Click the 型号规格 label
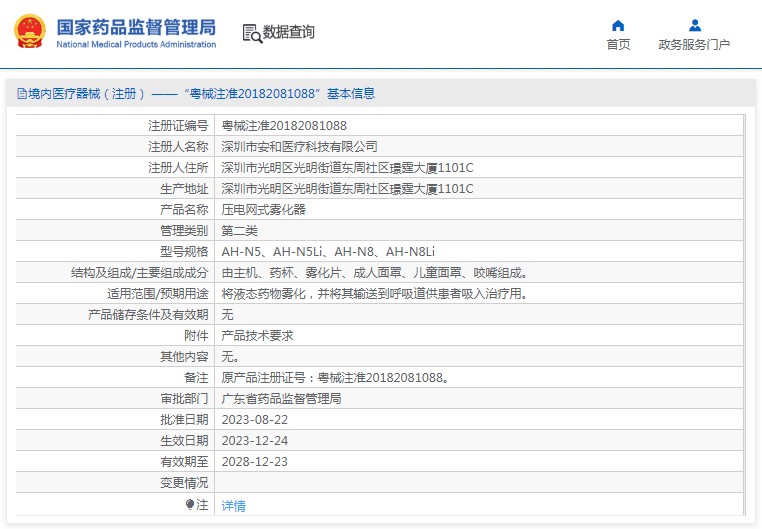 (x=184, y=252)
